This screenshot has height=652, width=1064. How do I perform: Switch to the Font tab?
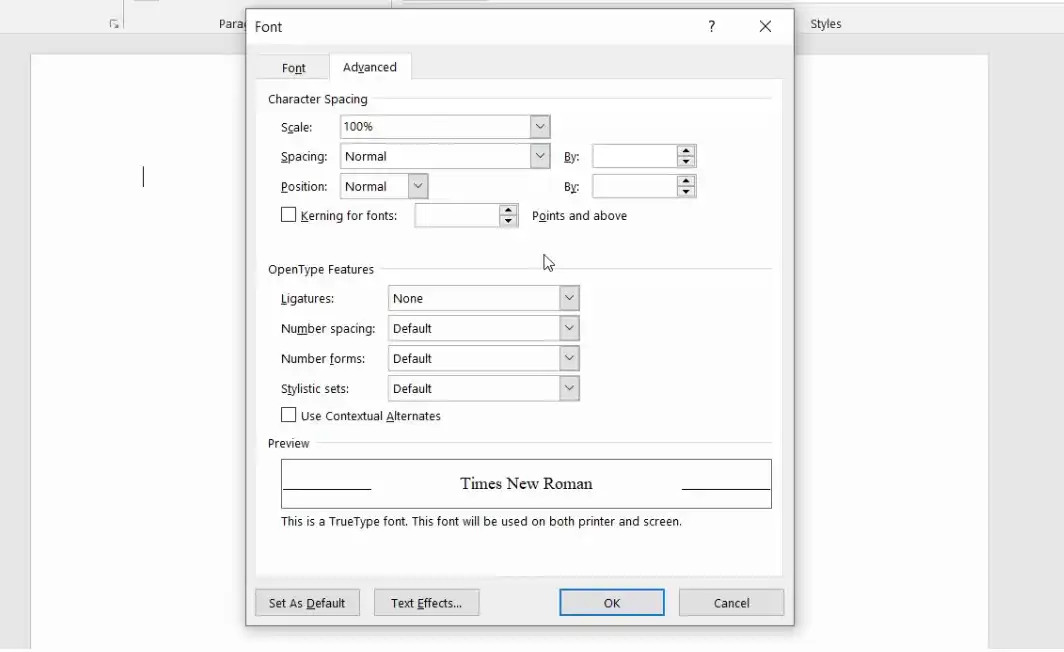point(294,68)
